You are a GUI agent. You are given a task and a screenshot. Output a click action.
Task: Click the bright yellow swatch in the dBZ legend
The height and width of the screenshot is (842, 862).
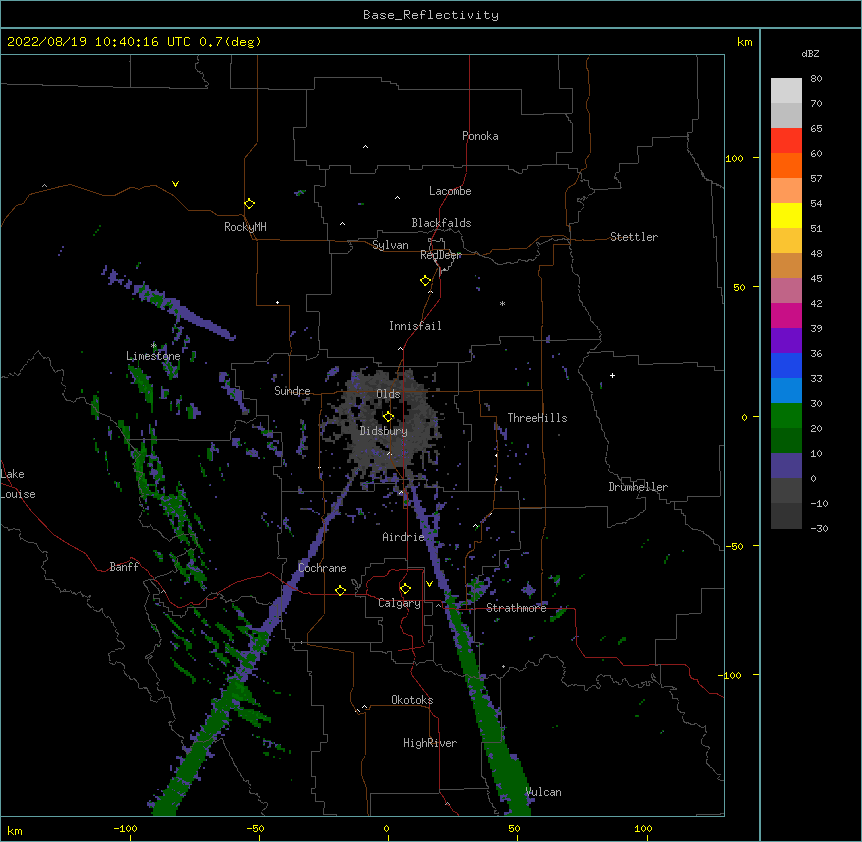pyautogui.click(x=786, y=215)
